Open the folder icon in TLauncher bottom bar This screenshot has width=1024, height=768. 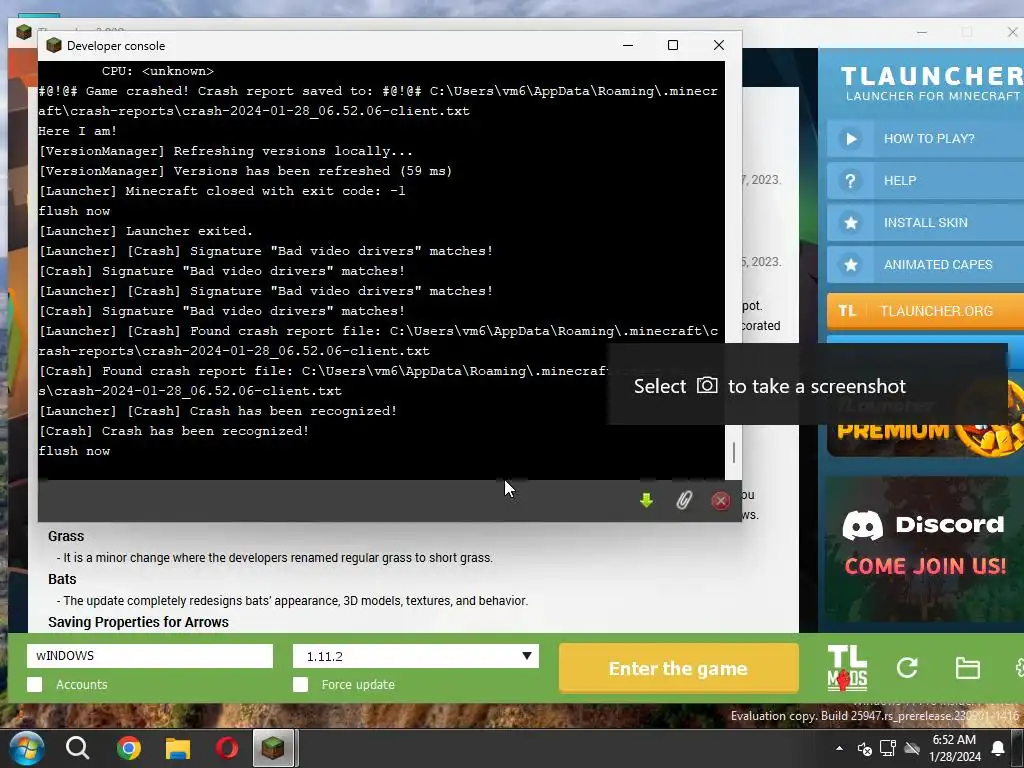(x=967, y=668)
